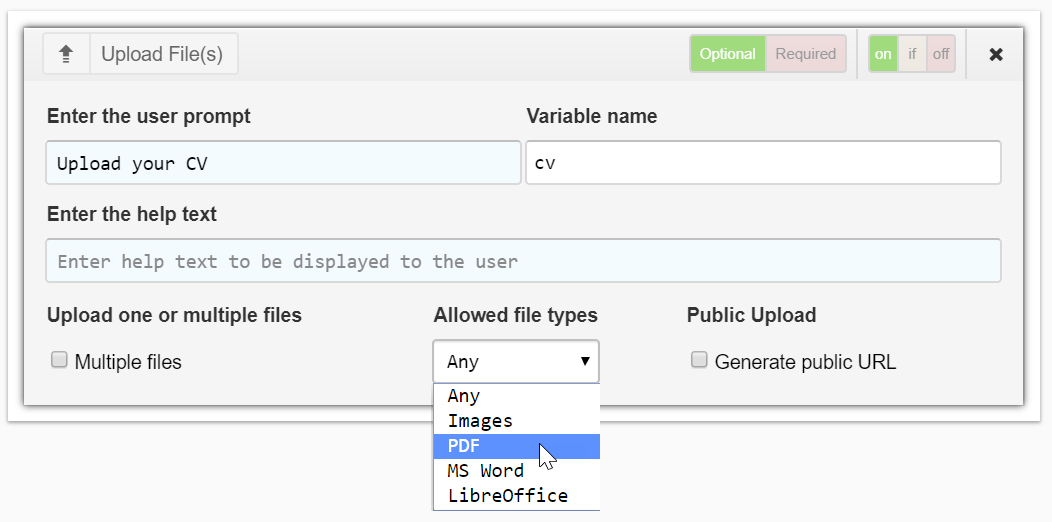Focus the help text input box
Screen dimensions: 1052x522
pos(523,261)
